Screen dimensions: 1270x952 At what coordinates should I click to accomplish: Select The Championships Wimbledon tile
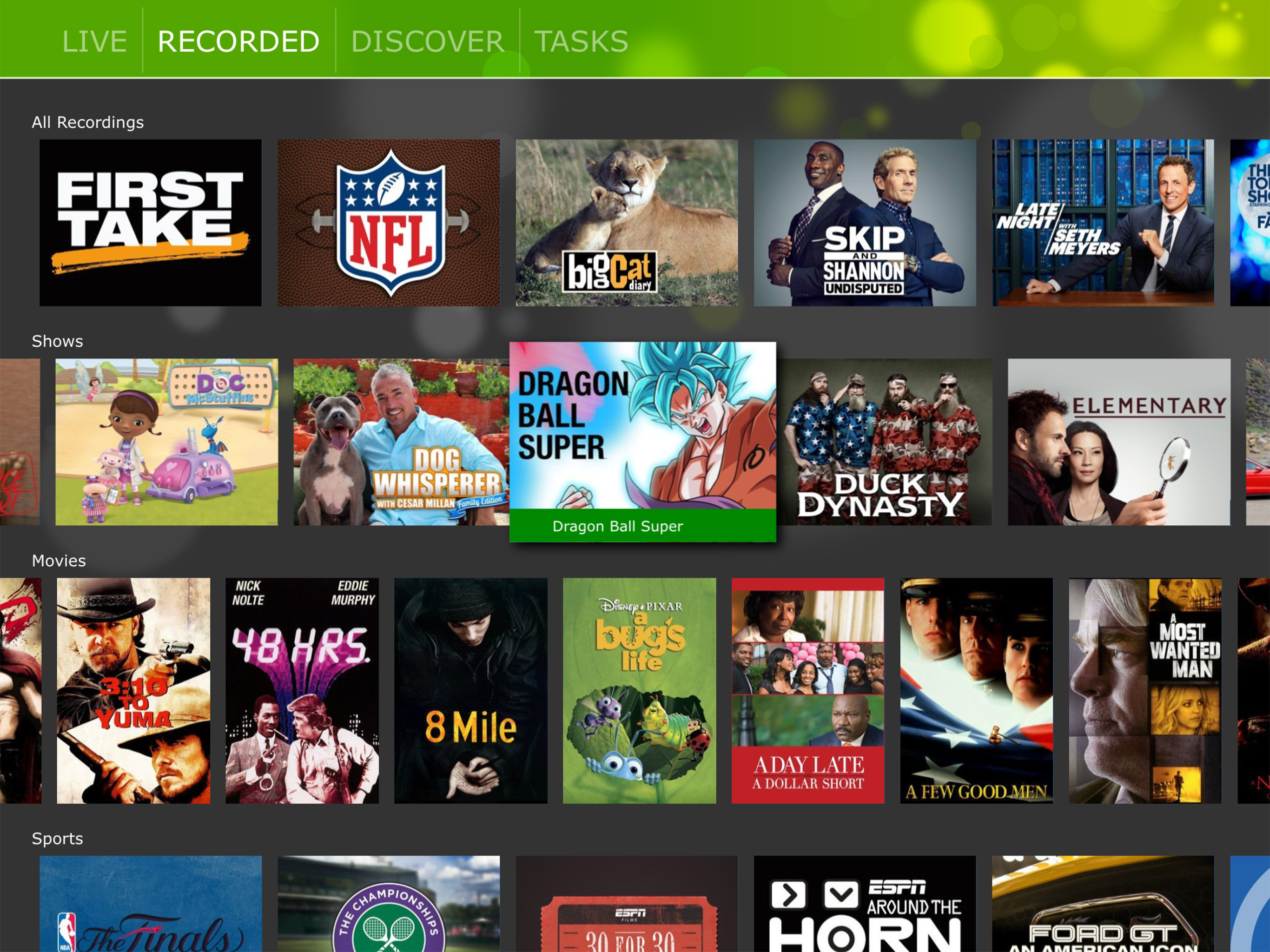pos(389,904)
